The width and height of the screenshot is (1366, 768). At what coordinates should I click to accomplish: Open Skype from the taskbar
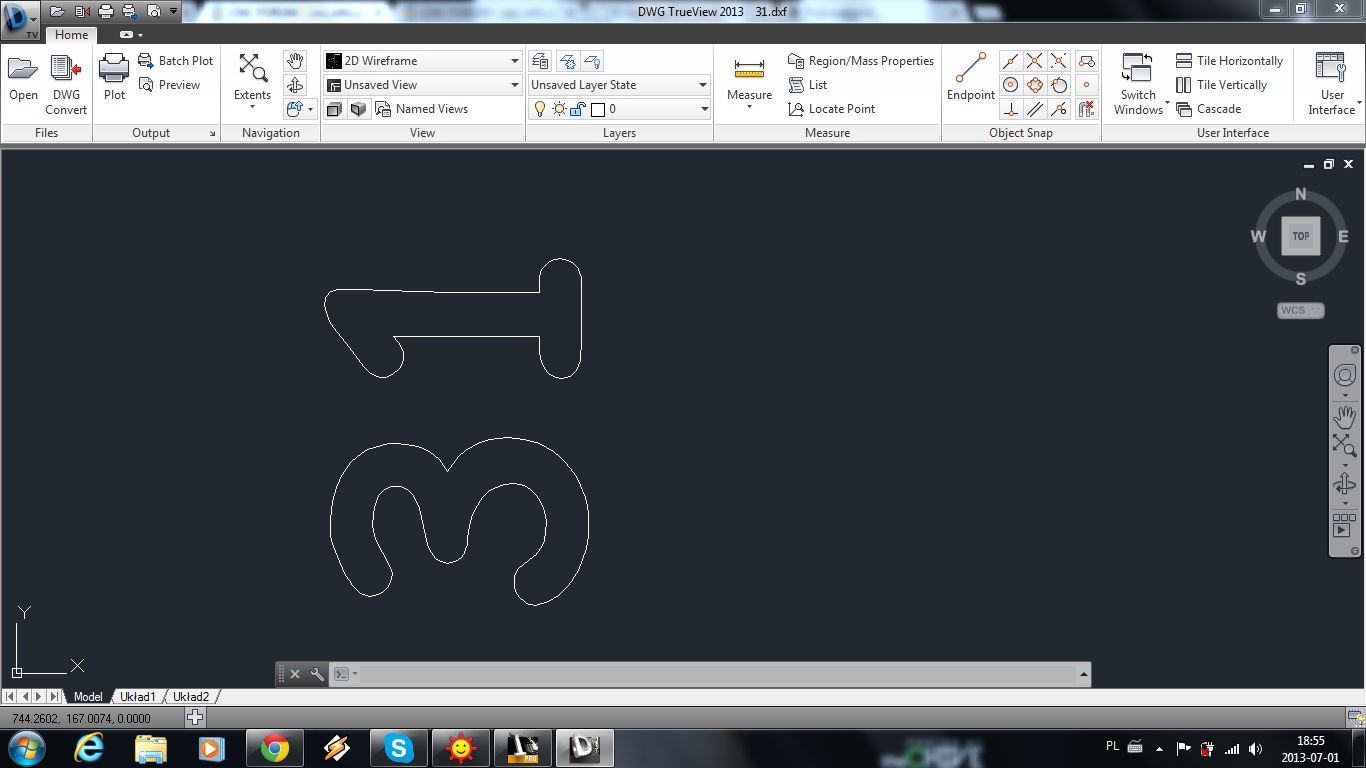coord(399,748)
